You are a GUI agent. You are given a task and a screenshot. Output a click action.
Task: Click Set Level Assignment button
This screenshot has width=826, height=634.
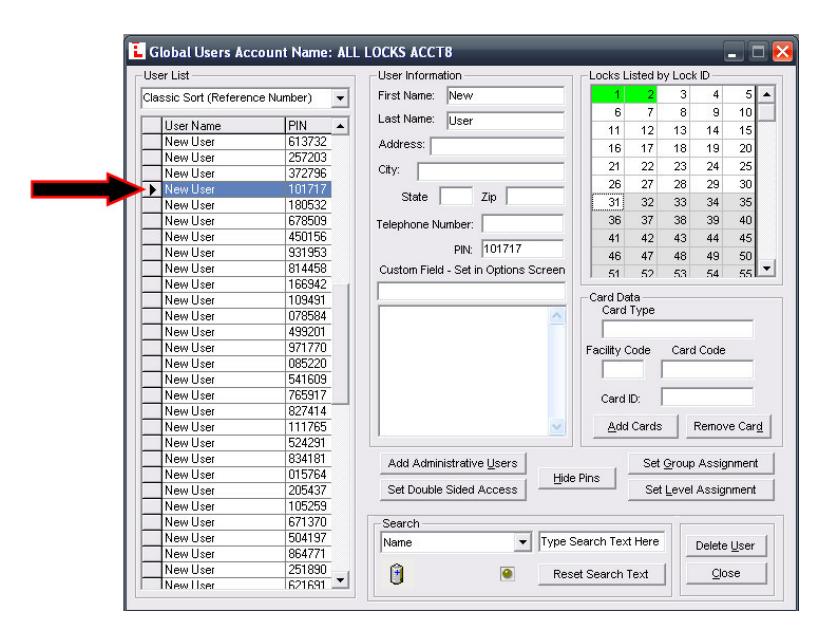701,490
